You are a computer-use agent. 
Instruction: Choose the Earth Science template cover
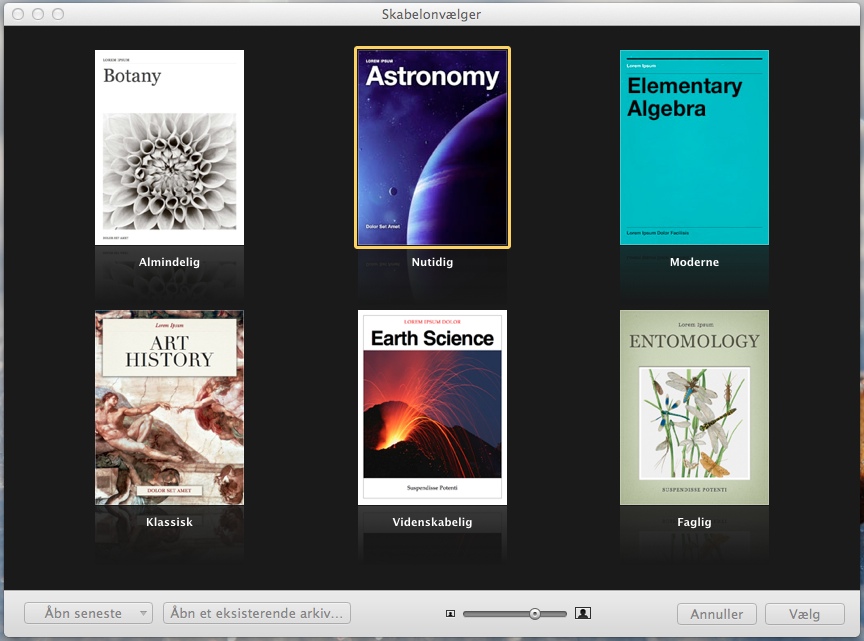432,407
